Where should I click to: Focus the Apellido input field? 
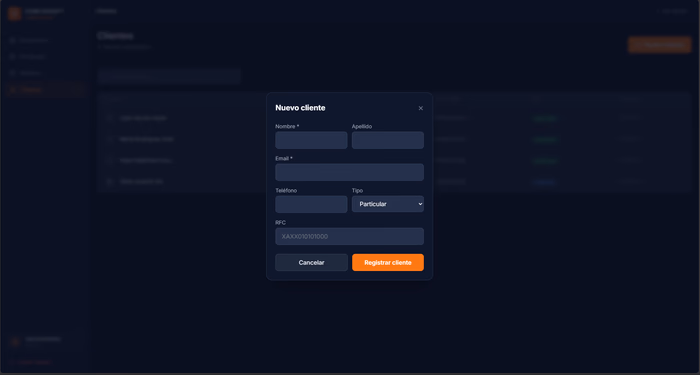click(388, 140)
